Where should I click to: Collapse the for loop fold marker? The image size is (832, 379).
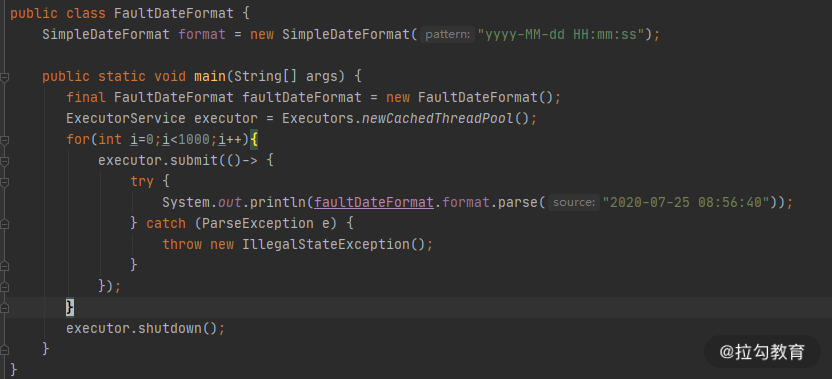(4, 141)
